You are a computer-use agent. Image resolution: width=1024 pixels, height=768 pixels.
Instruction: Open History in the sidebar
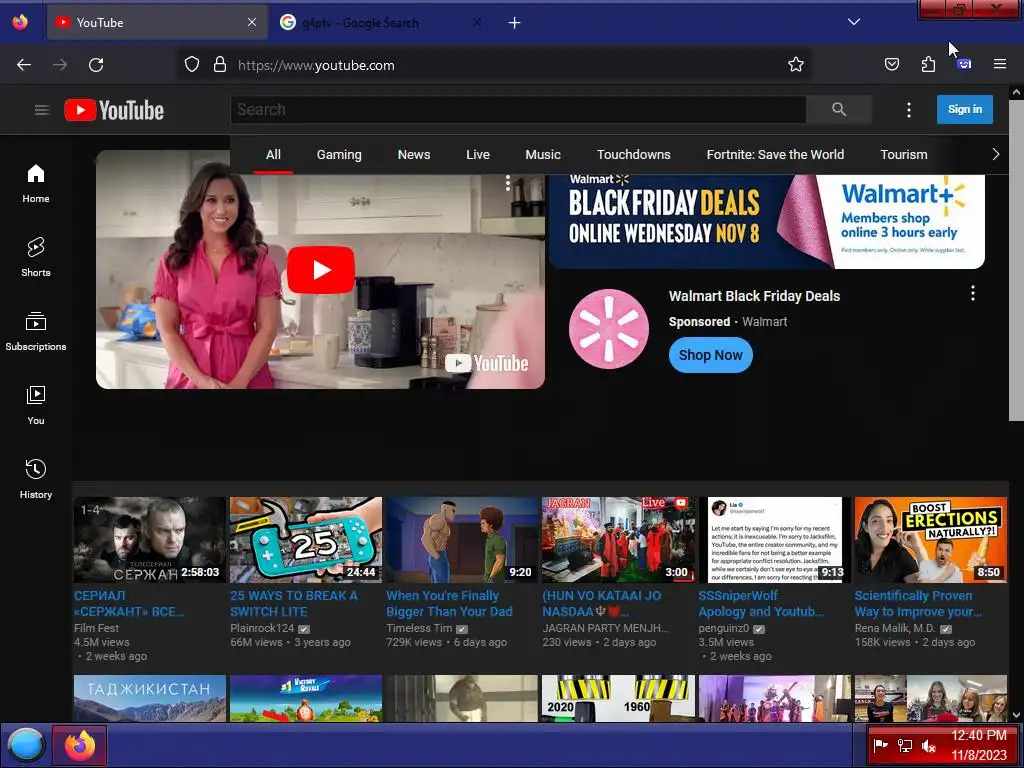36,479
